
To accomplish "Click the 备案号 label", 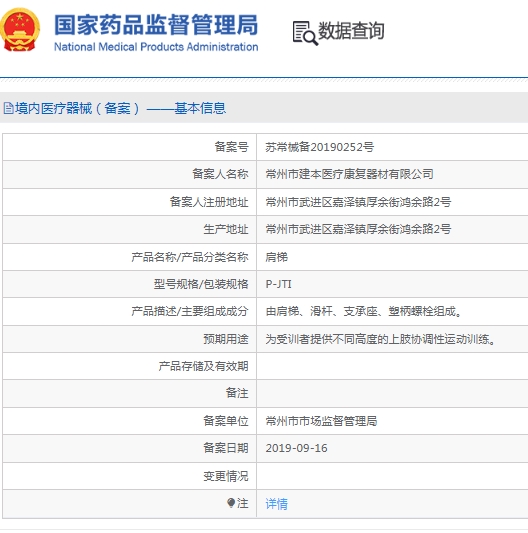I will (232, 147).
